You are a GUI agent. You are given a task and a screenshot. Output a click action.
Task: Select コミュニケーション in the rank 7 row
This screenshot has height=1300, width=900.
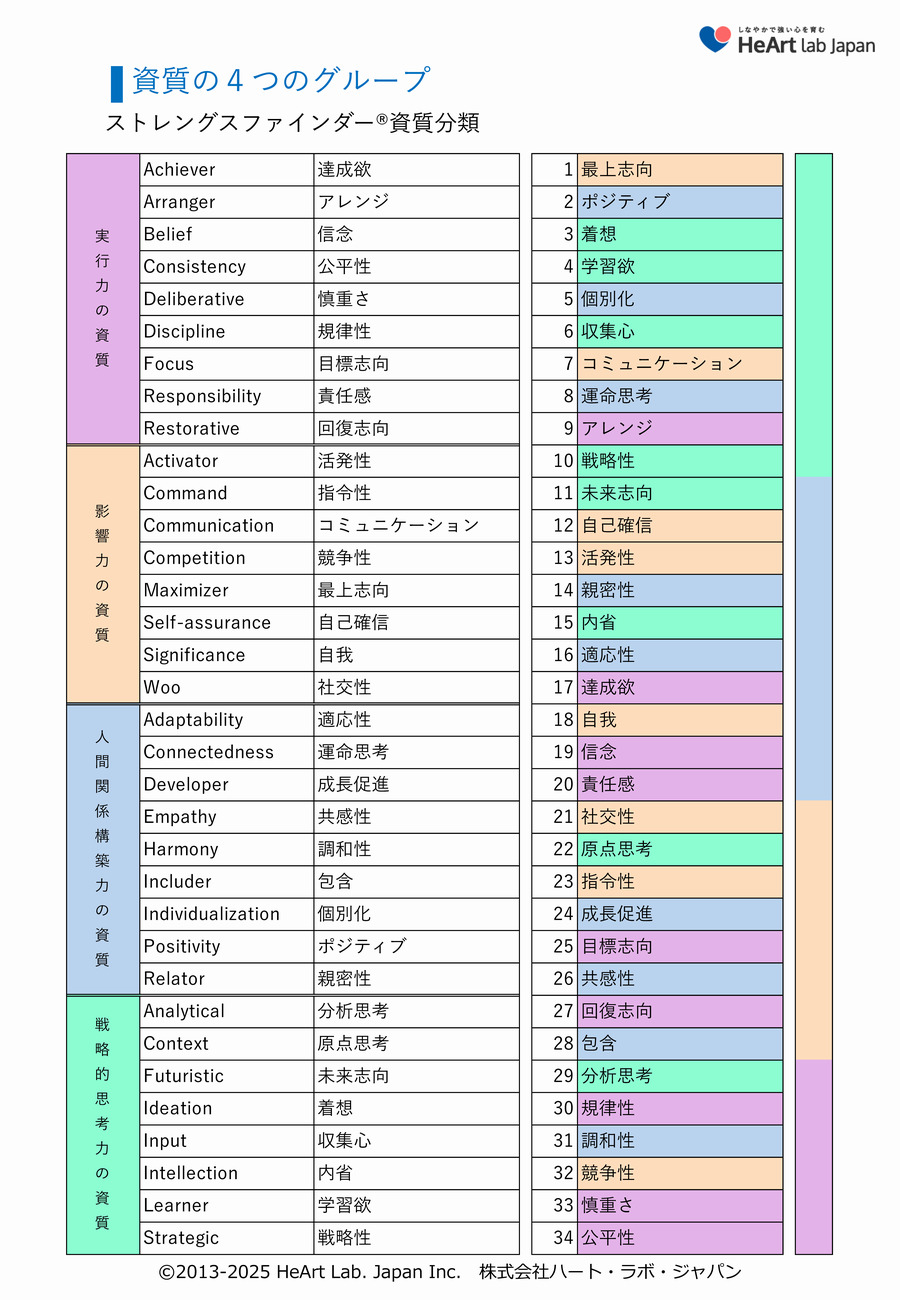tap(680, 364)
